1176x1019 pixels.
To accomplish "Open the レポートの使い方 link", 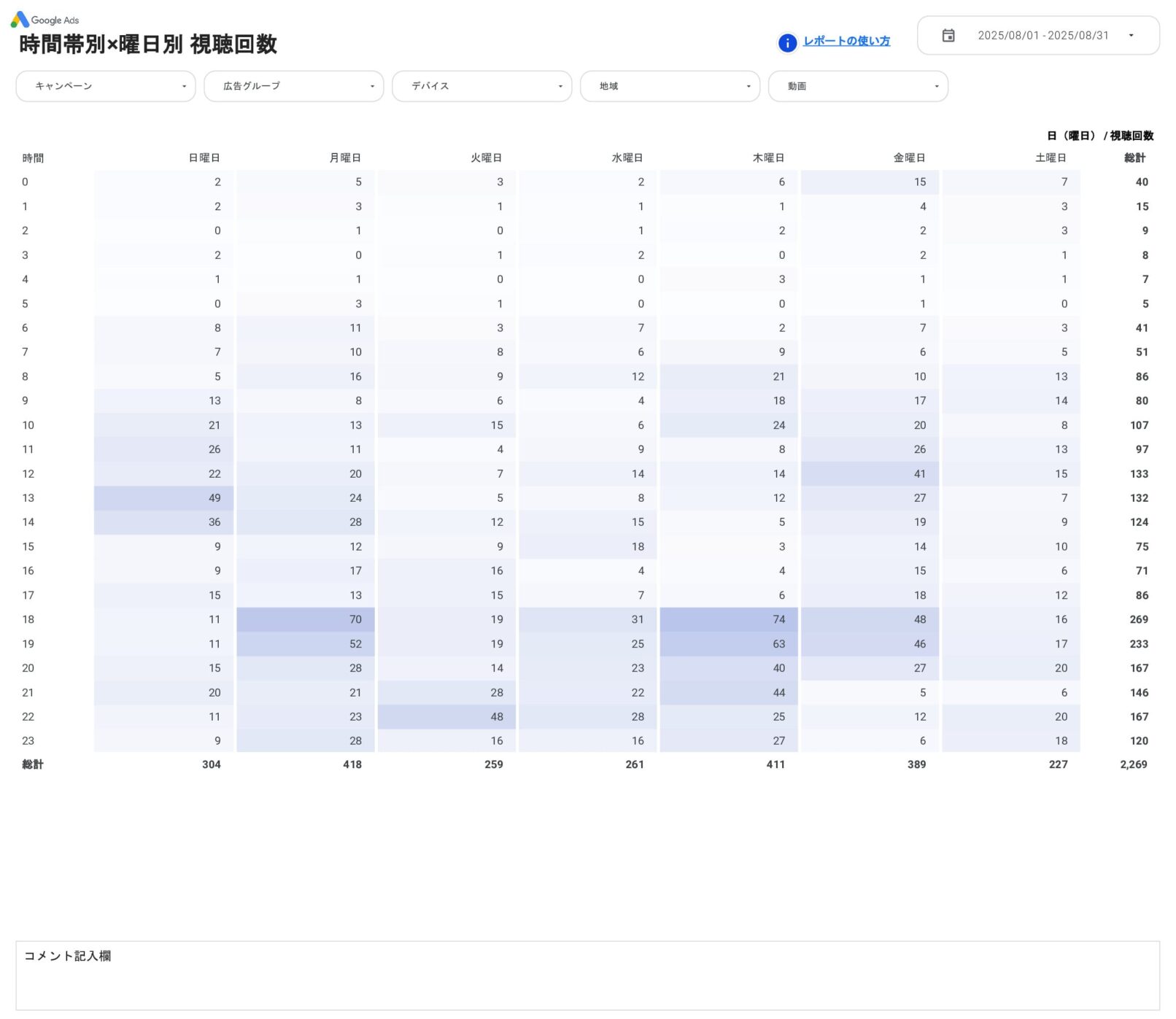I will [846, 42].
